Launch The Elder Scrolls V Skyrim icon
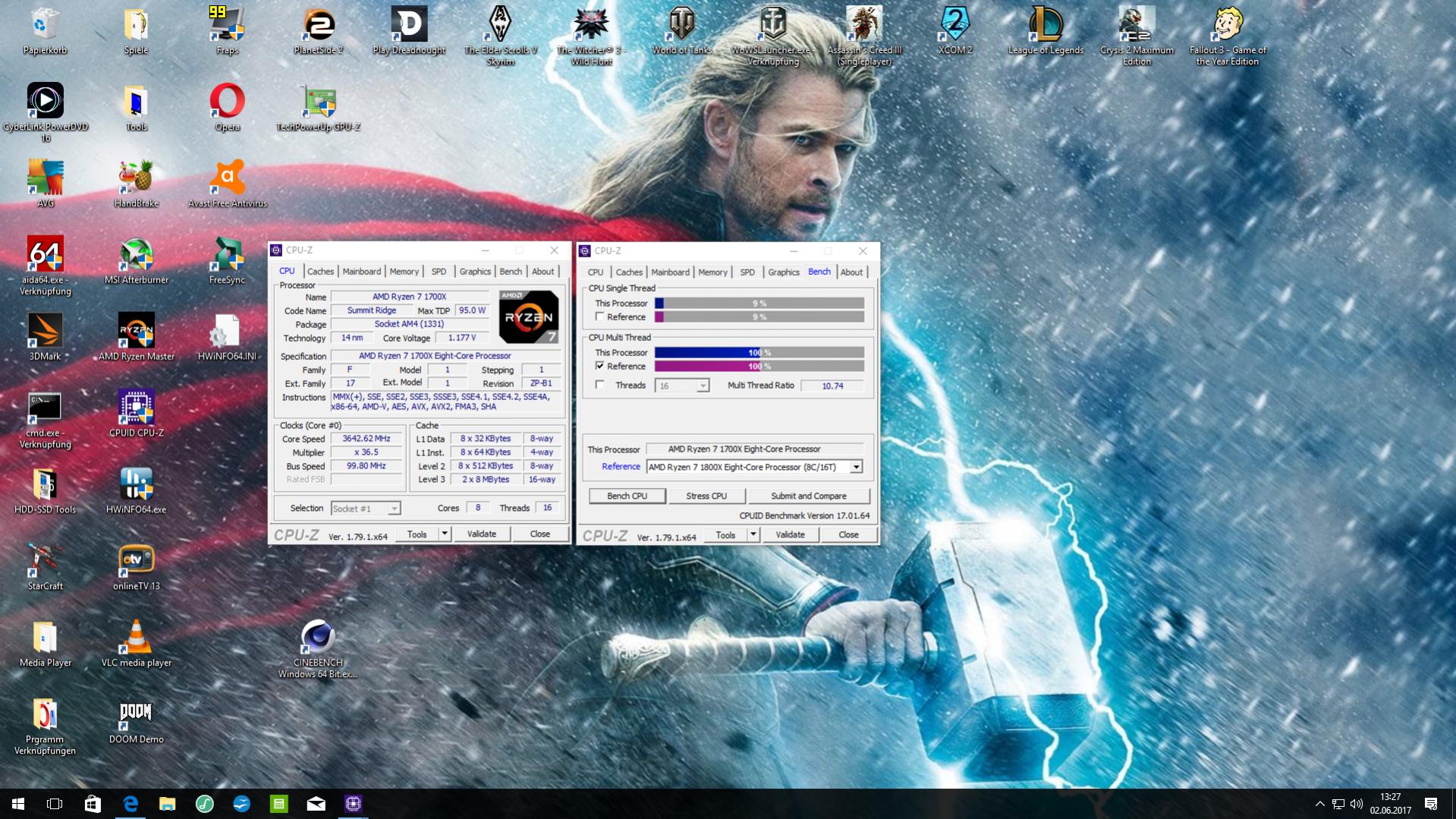Image resolution: width=1456 pixels, height=819 pixels. coord(500,36)
